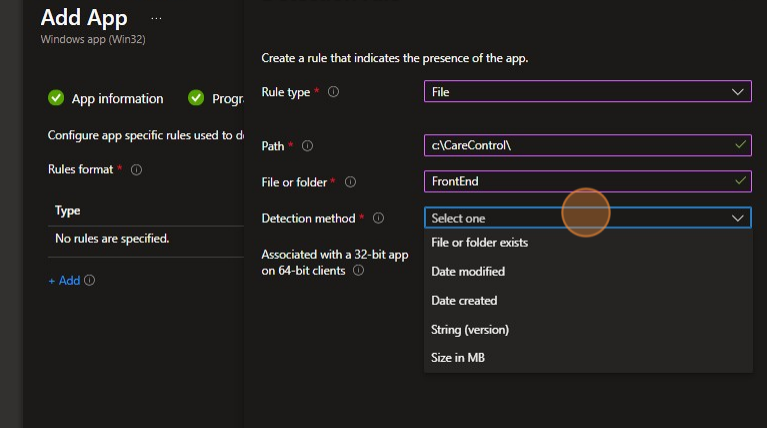Viewport: 767px width, 428px height.
Task: Collapse the Detection method dropdown
Action: click(x=738, y=218)
